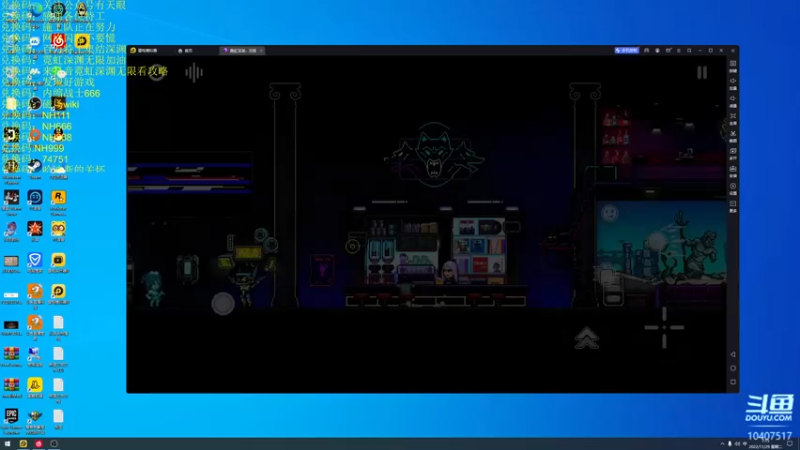Open the Windows Start menu
Viewport: 800px width, 450px height.
pos(7,444)
